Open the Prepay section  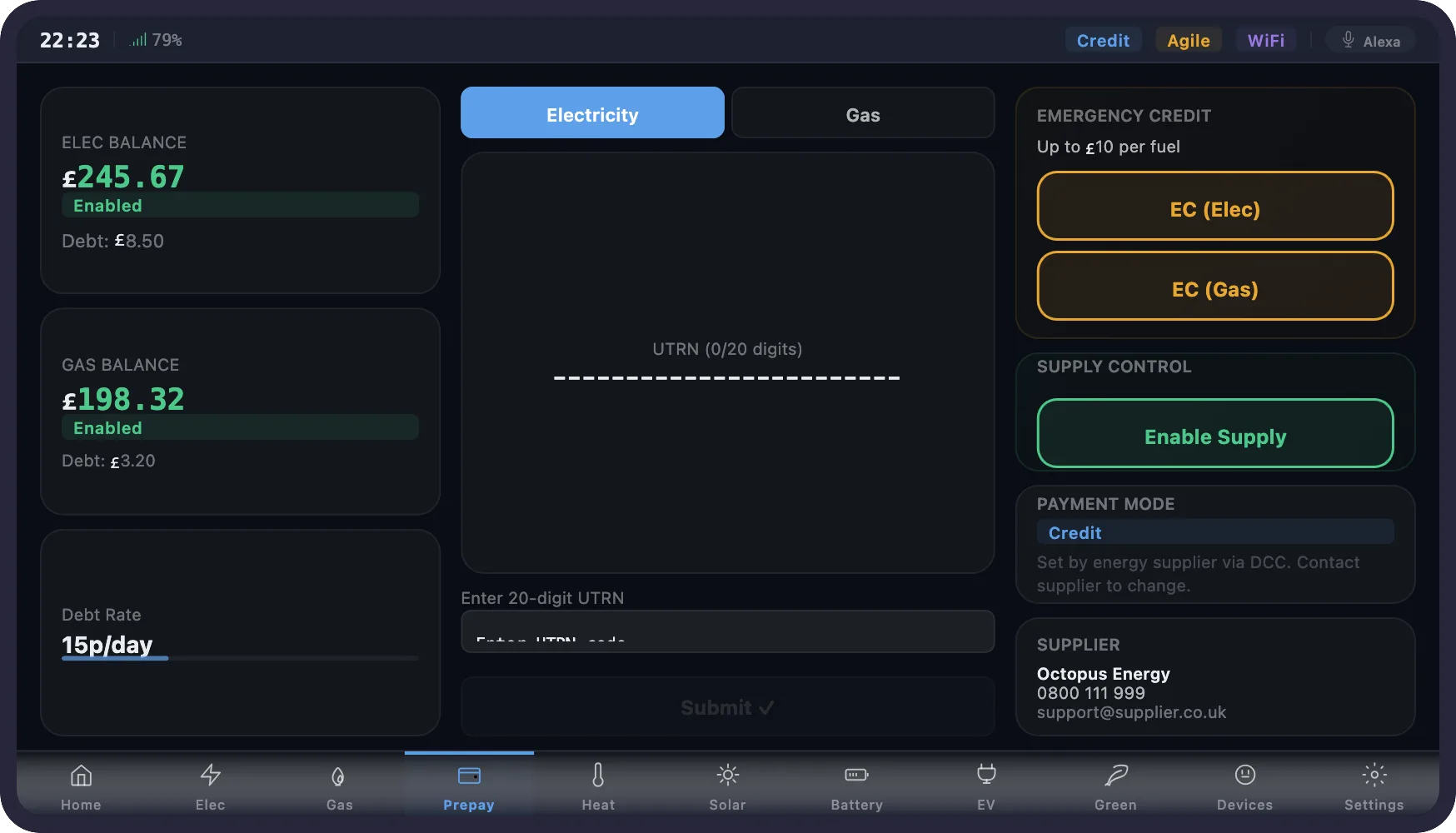(468, 786)
